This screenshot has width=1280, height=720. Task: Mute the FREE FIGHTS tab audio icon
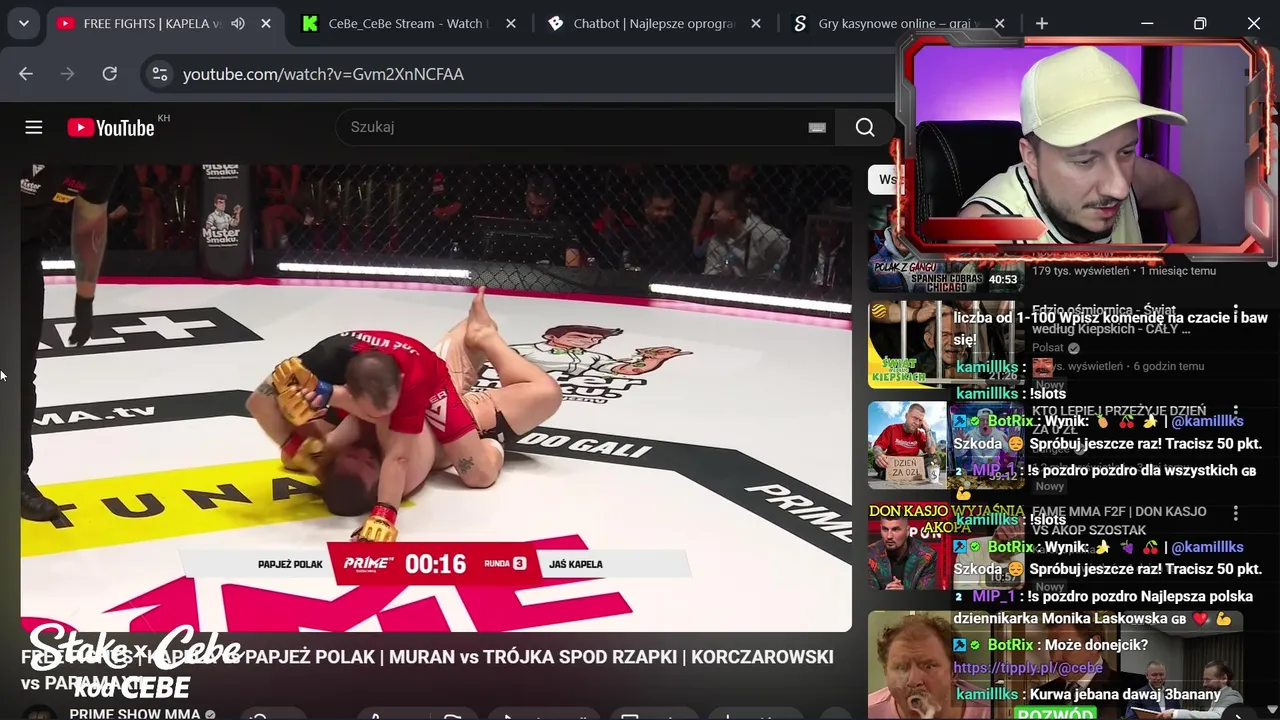(238, 23)
